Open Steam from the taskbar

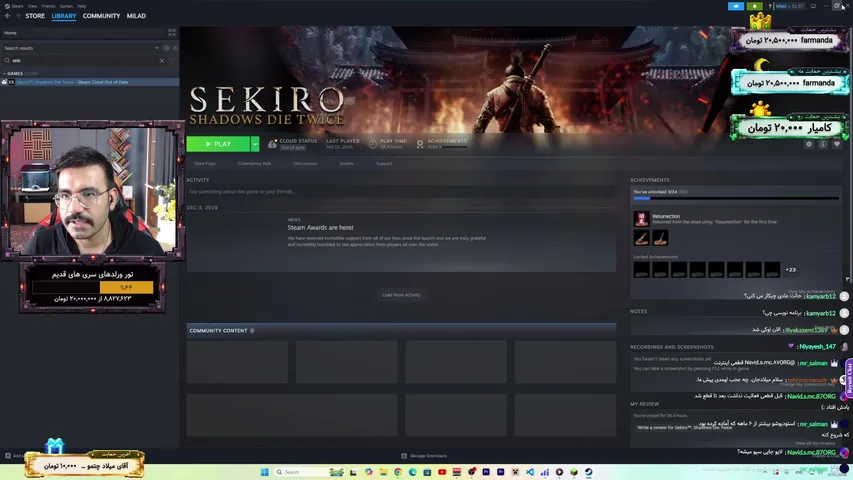click(x=589, y=472)
